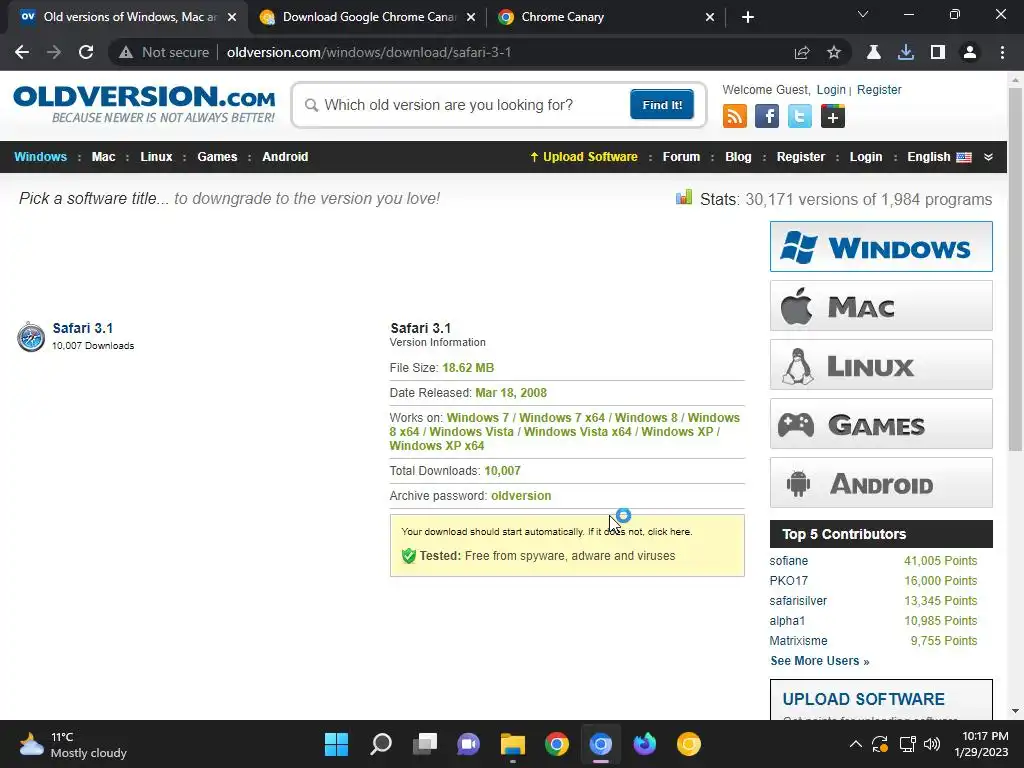Click the browser Back arrow

click(22, 52)
